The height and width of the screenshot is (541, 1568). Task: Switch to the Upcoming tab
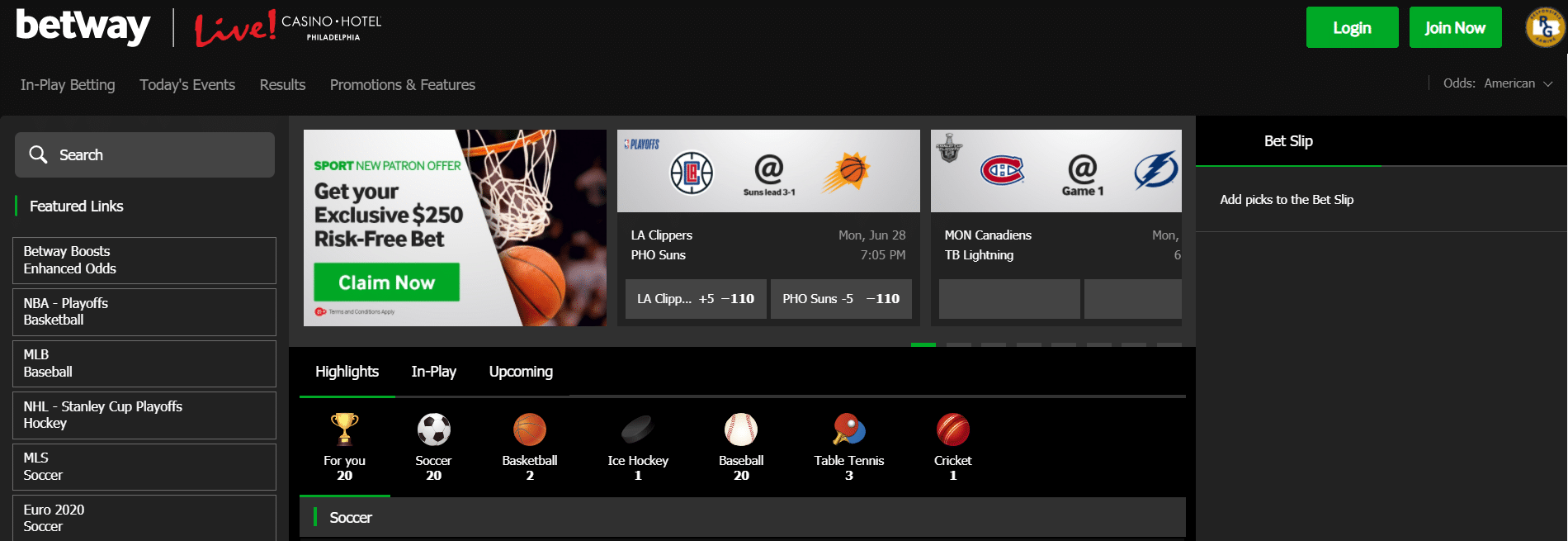point(521,372)
